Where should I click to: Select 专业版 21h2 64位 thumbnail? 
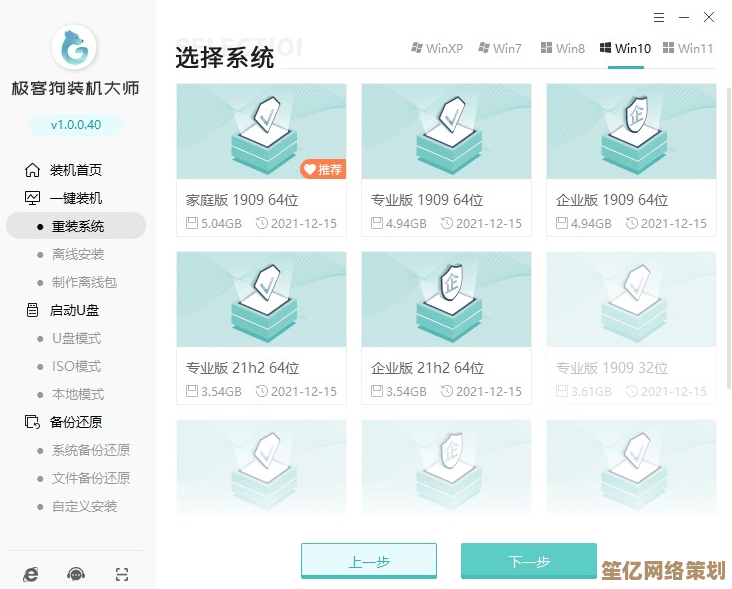pos(261,299)
